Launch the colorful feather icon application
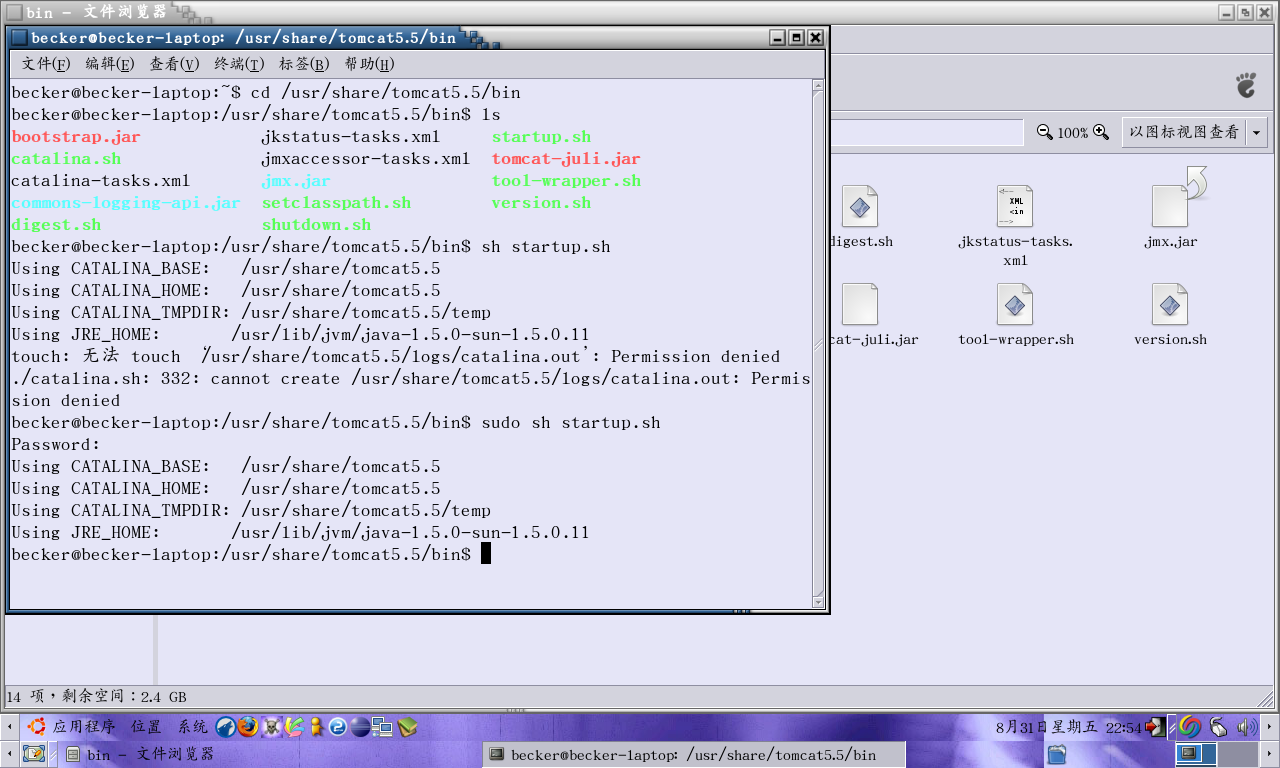This screenshot has height=768, width=1280. [293, 727]
